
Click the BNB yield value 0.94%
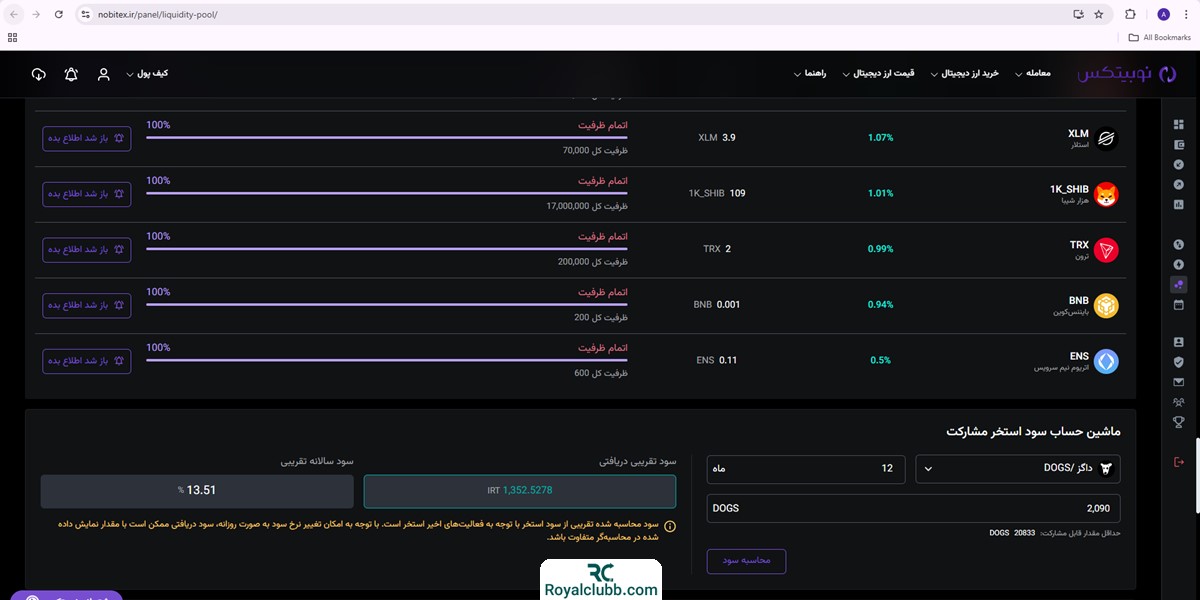coord(881,305)
